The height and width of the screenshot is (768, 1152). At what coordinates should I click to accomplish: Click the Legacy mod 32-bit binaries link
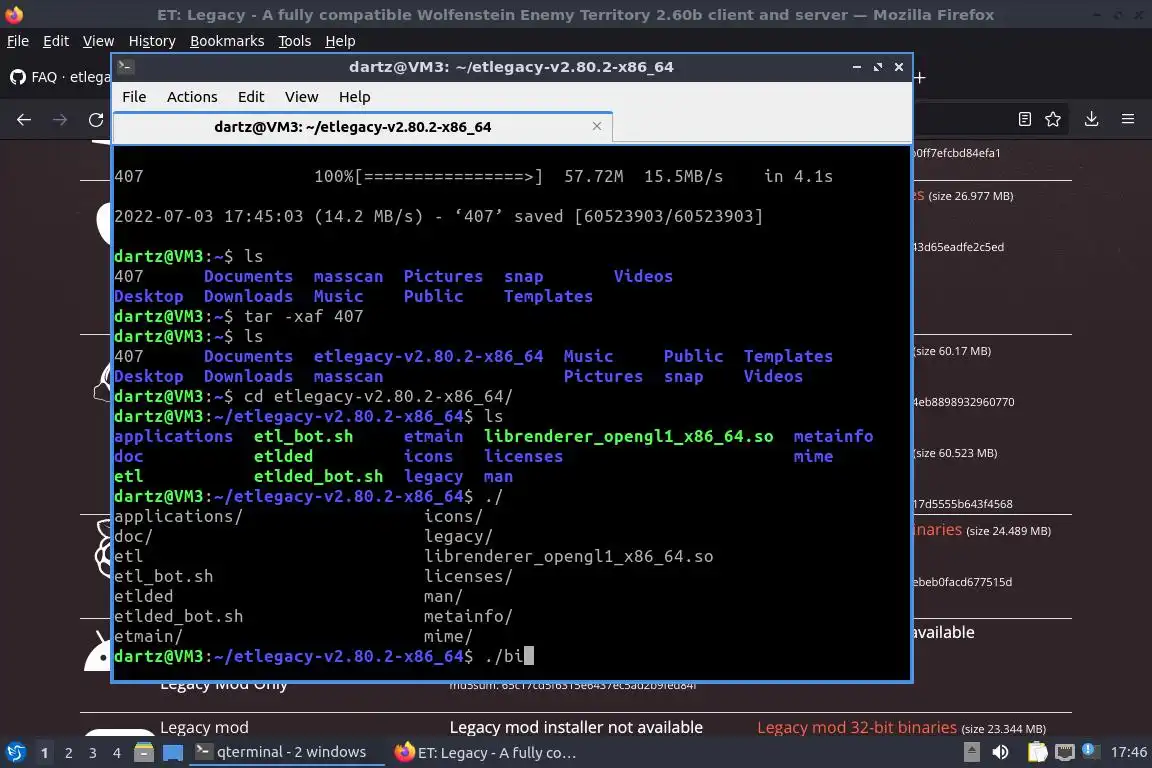pos(857,728)
